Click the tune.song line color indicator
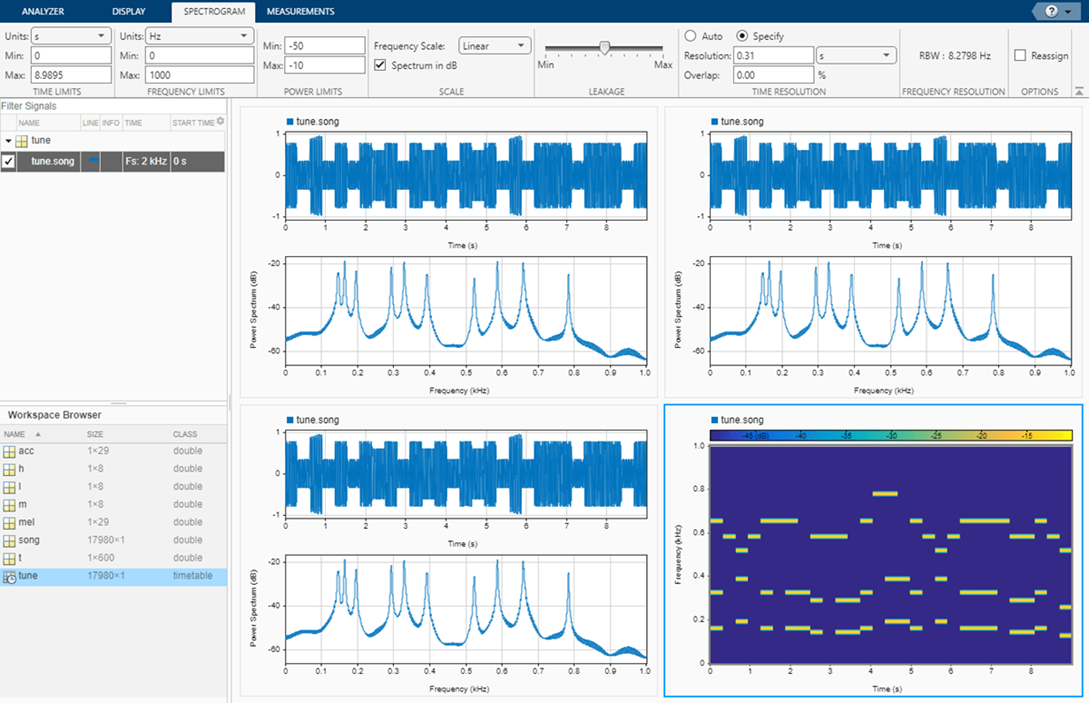The width and height of the screenshot is (1089, 703). pos(93,161)
